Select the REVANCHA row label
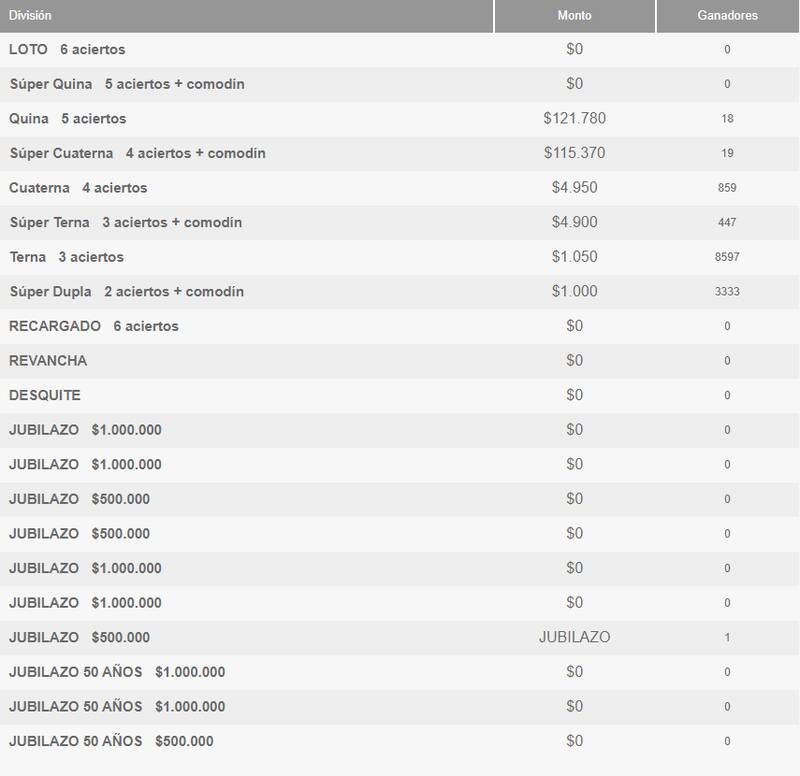The image size is (800, 776). 48,361
